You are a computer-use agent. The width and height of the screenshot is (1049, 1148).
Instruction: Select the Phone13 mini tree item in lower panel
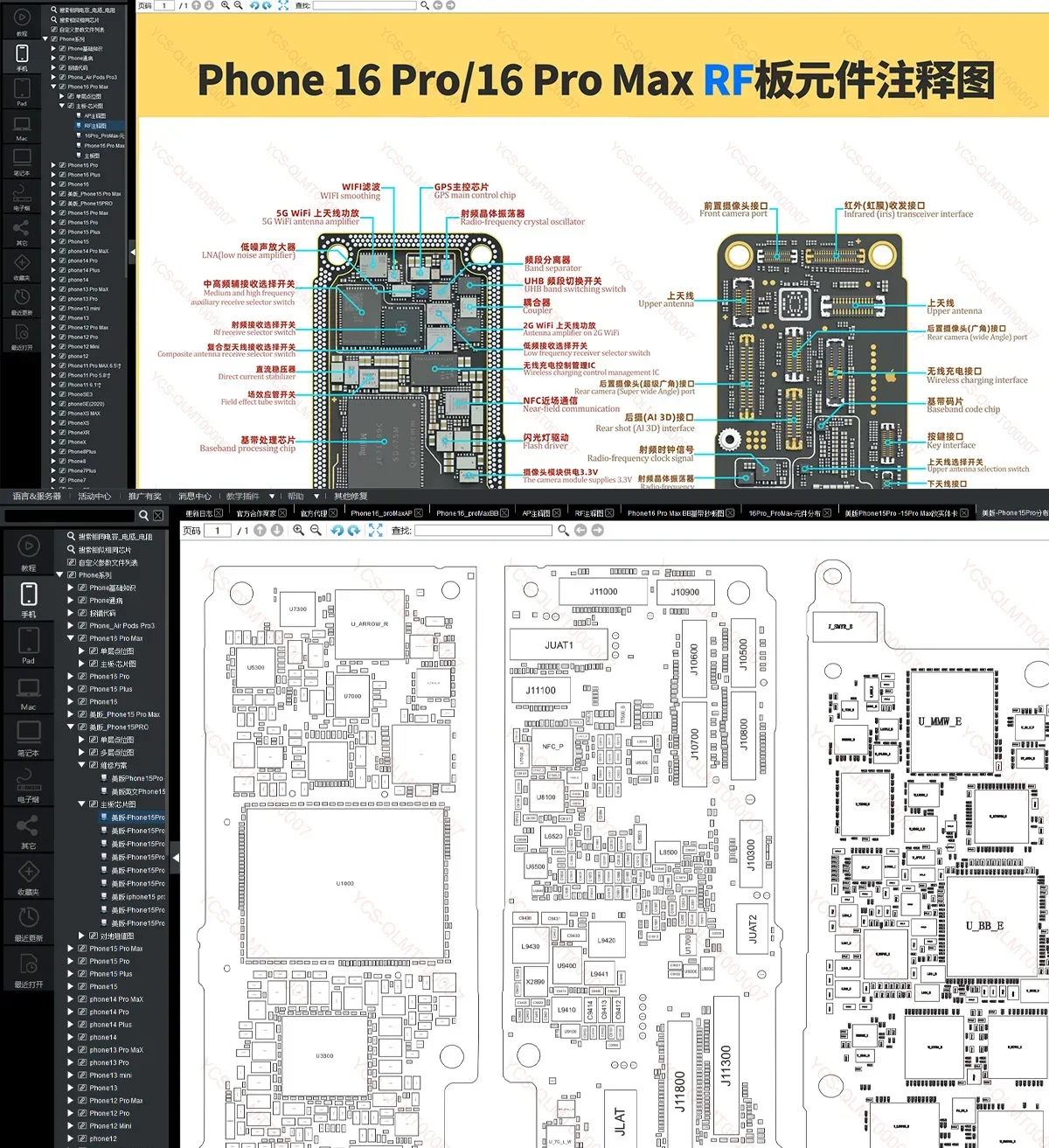coord(110,1075)
